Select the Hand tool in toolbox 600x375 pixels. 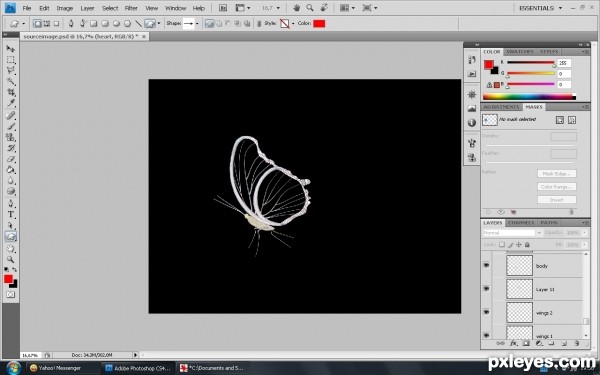(10, 249)
